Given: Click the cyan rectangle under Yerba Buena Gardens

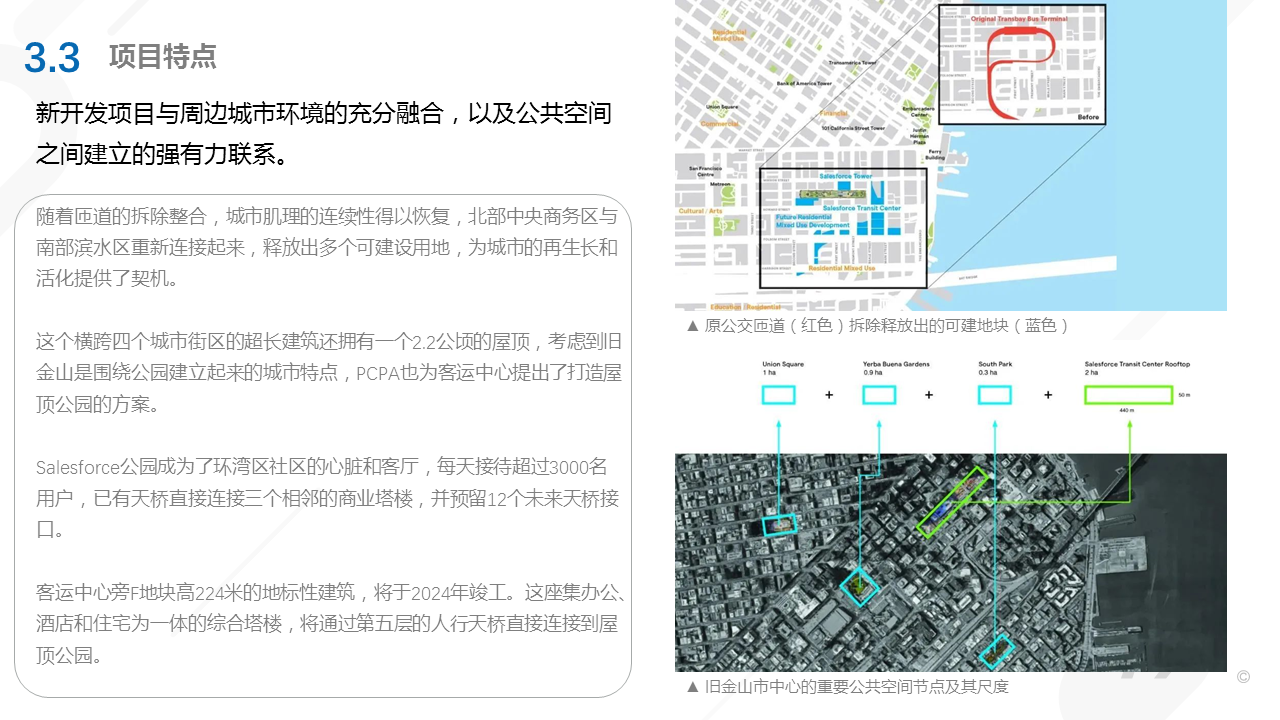Looking at the screenshot, I should click(879, 395).
